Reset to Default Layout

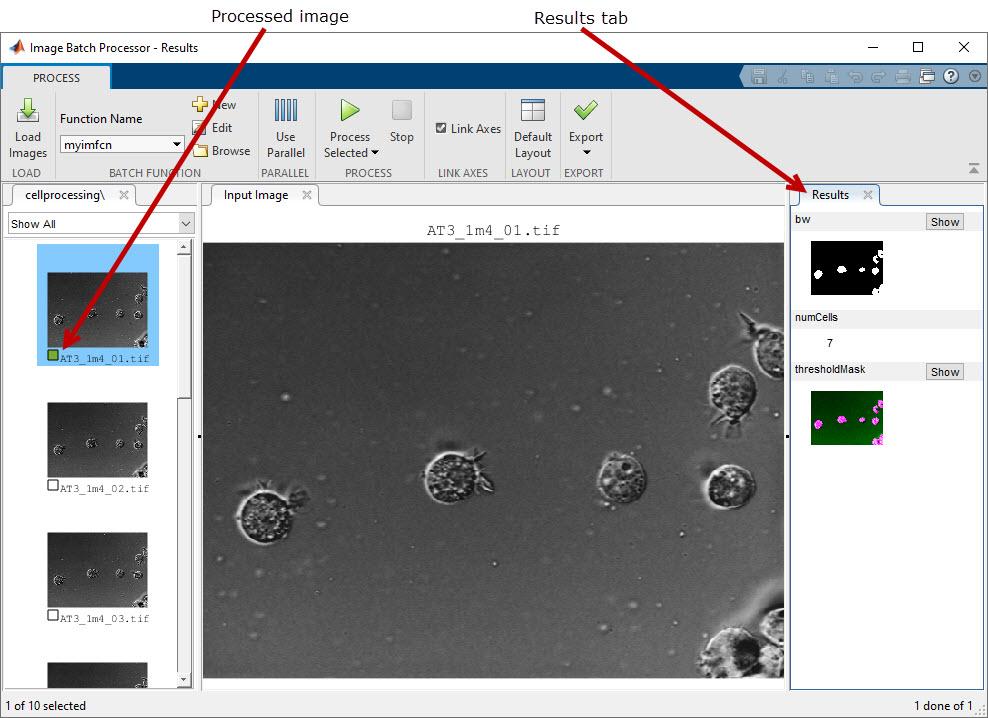[532, 129]
